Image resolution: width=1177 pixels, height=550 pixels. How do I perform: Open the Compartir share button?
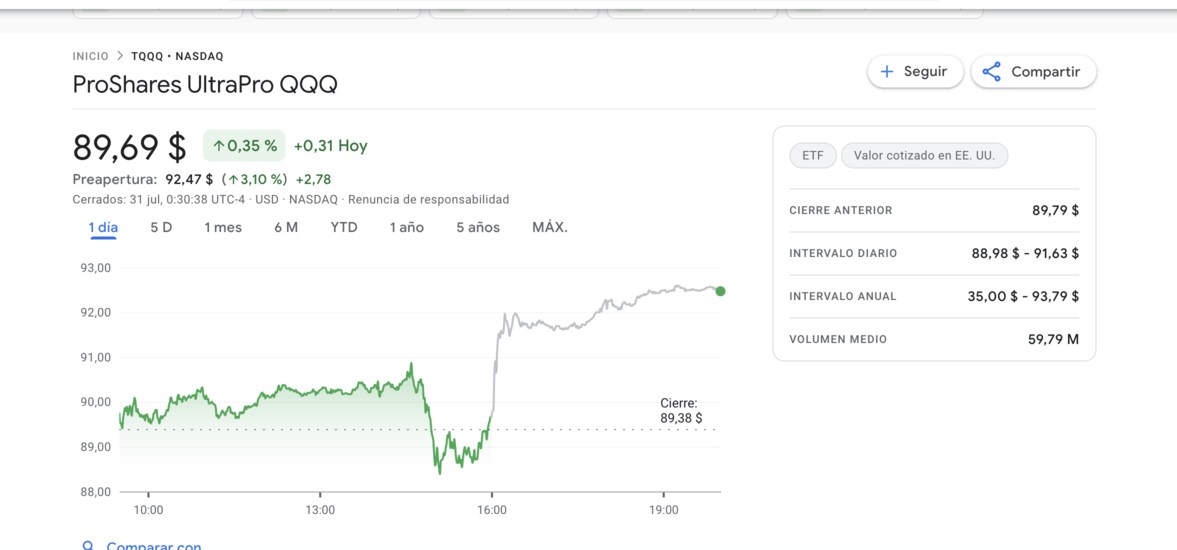(1034, 72)
